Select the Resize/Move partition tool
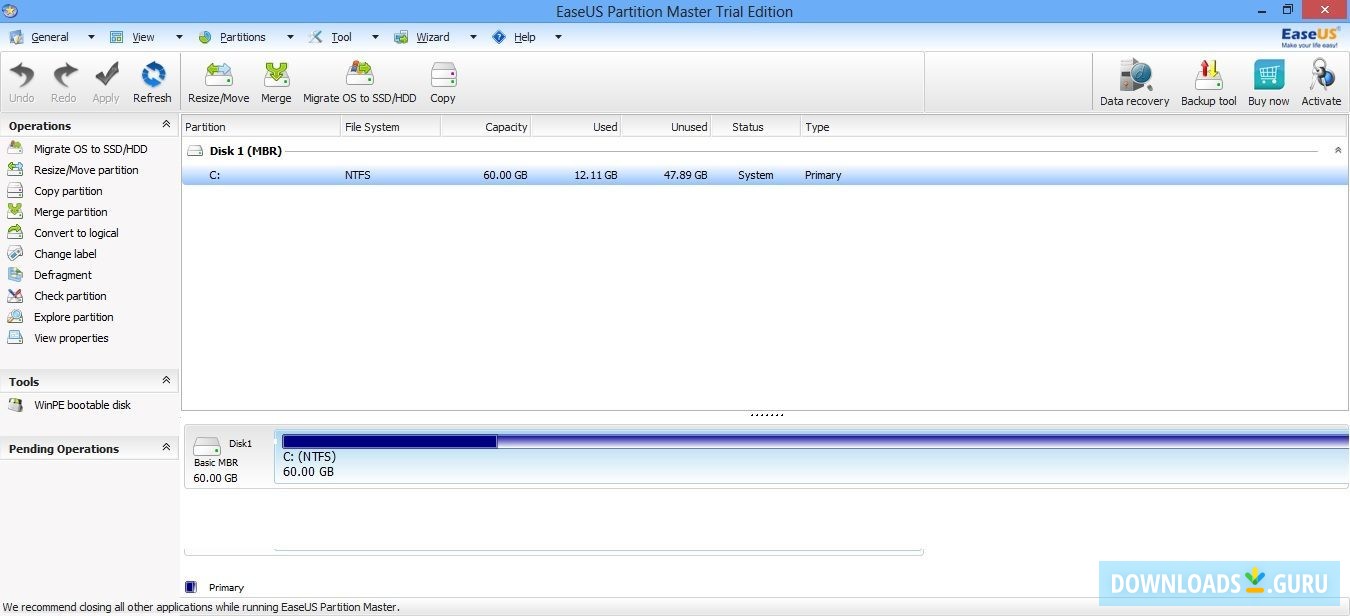The width and height of the screenshot is (1350, 616). [217, 81]
